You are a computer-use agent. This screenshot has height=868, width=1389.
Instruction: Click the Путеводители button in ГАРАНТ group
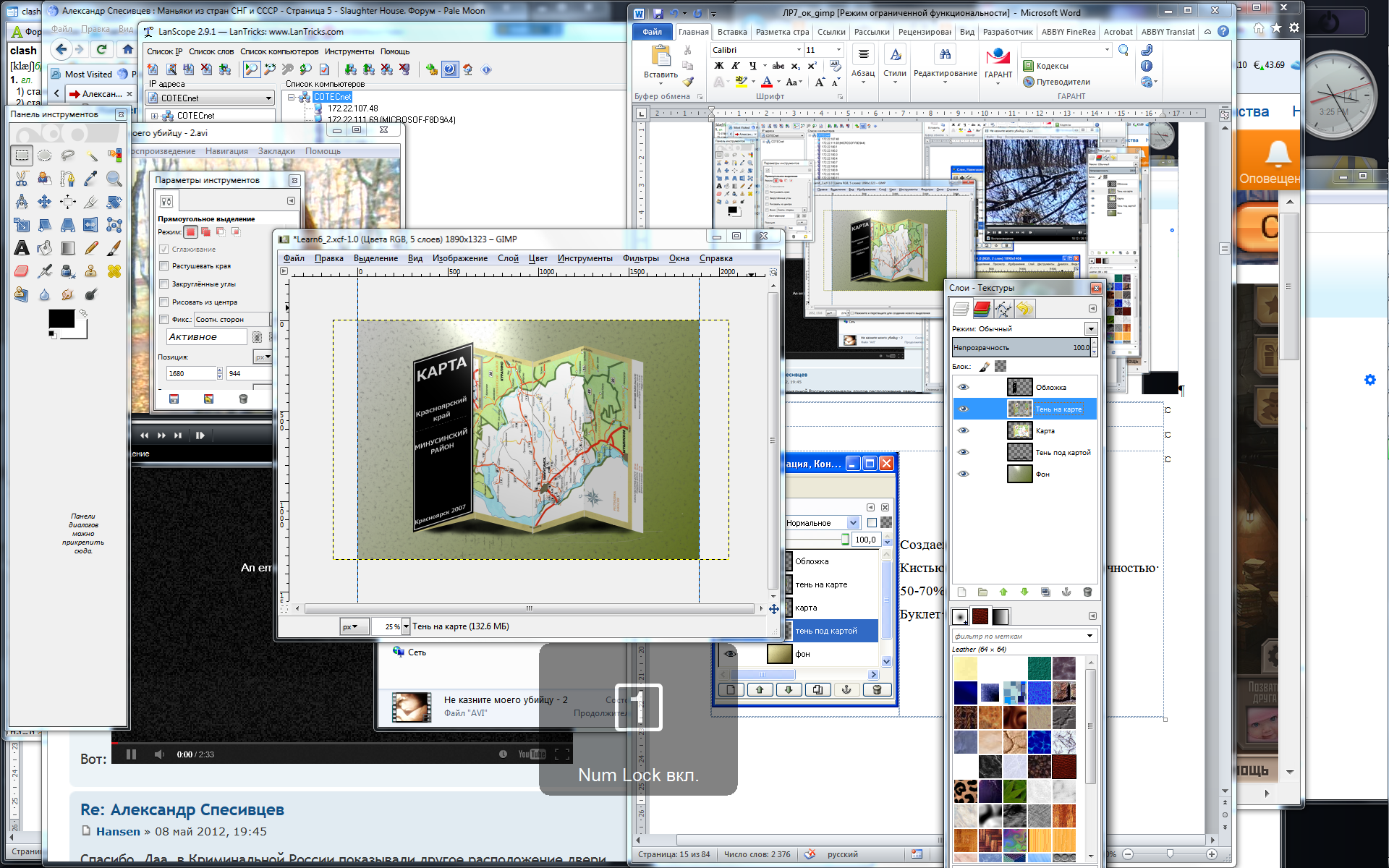coord(1056,82)
